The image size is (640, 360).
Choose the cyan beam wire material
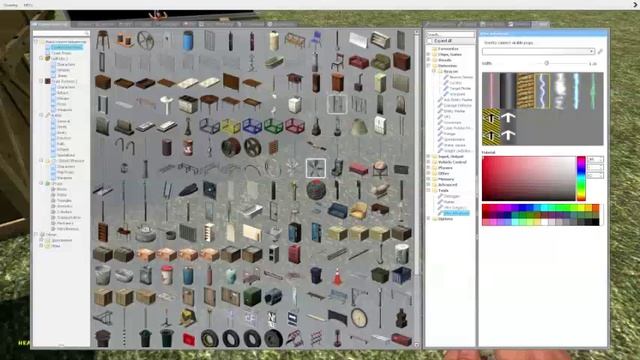[x=576, y=91]
